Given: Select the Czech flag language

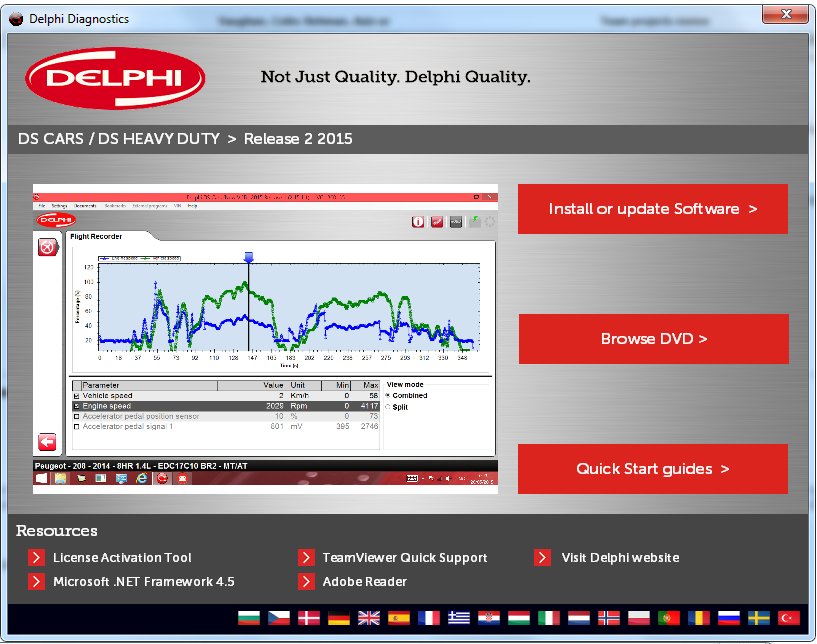Looking at the screenshot, I should (x=279, y=618).
